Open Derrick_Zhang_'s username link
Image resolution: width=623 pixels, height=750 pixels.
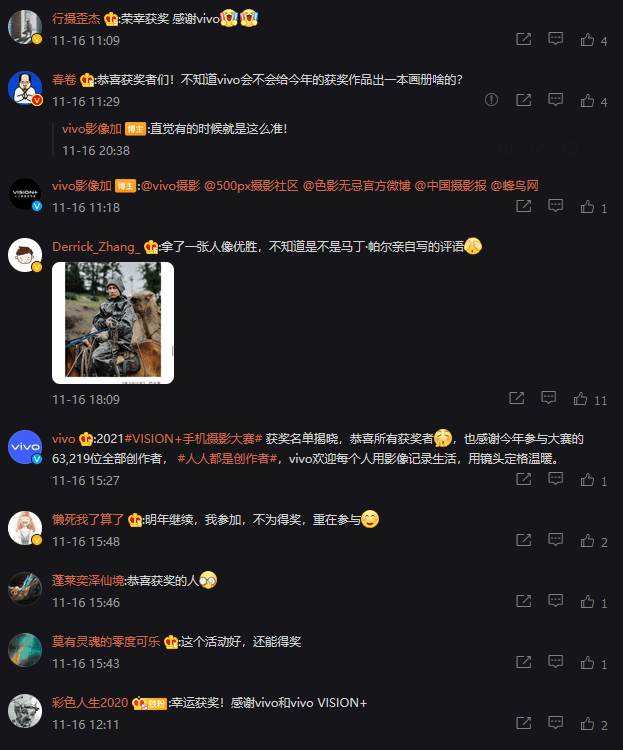click(96, 247)
